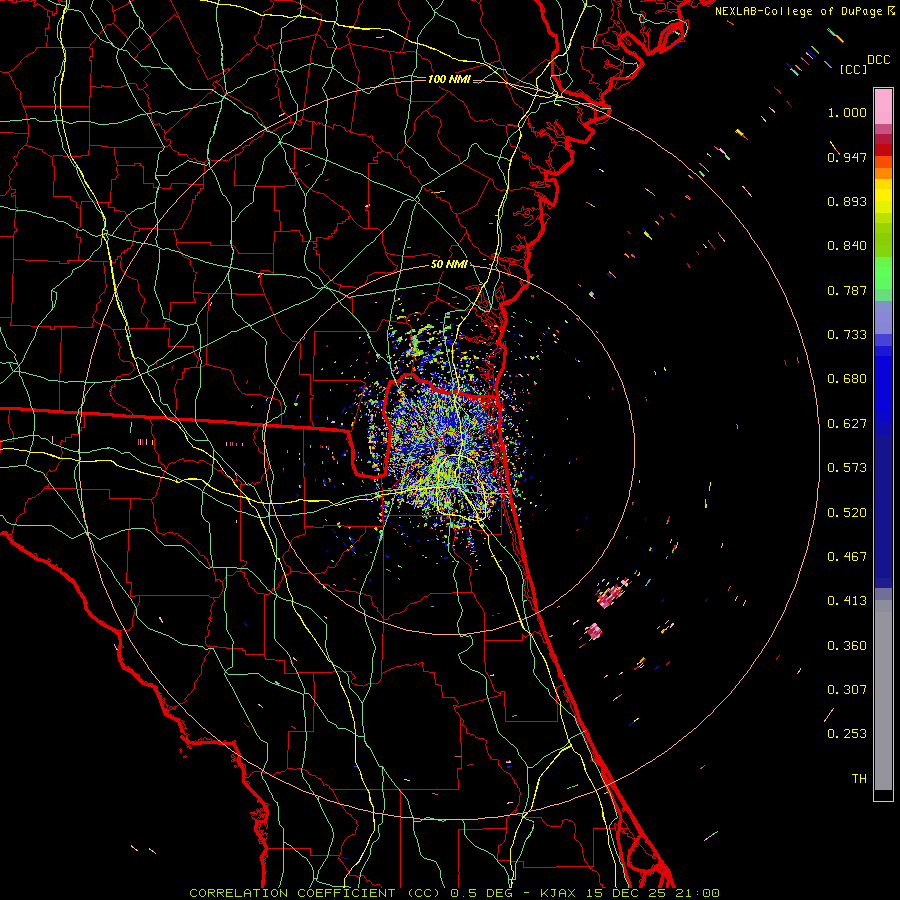This screenshot has width=900, height=900.
Task: Click the DCC label above color bar
Action: [x=878, y=59]
